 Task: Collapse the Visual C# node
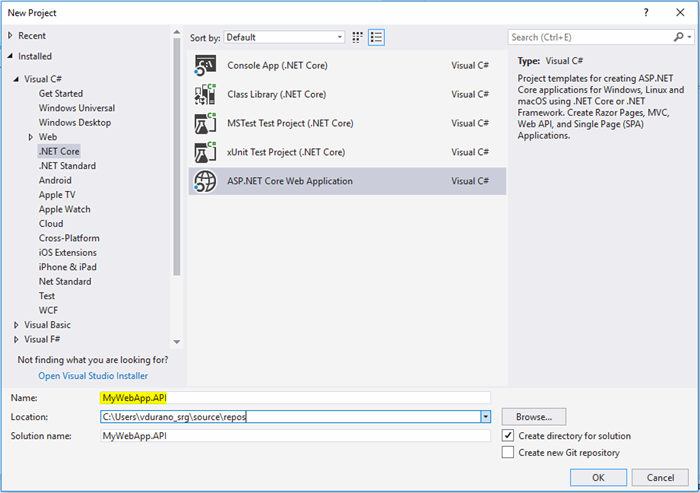[16, 79]
